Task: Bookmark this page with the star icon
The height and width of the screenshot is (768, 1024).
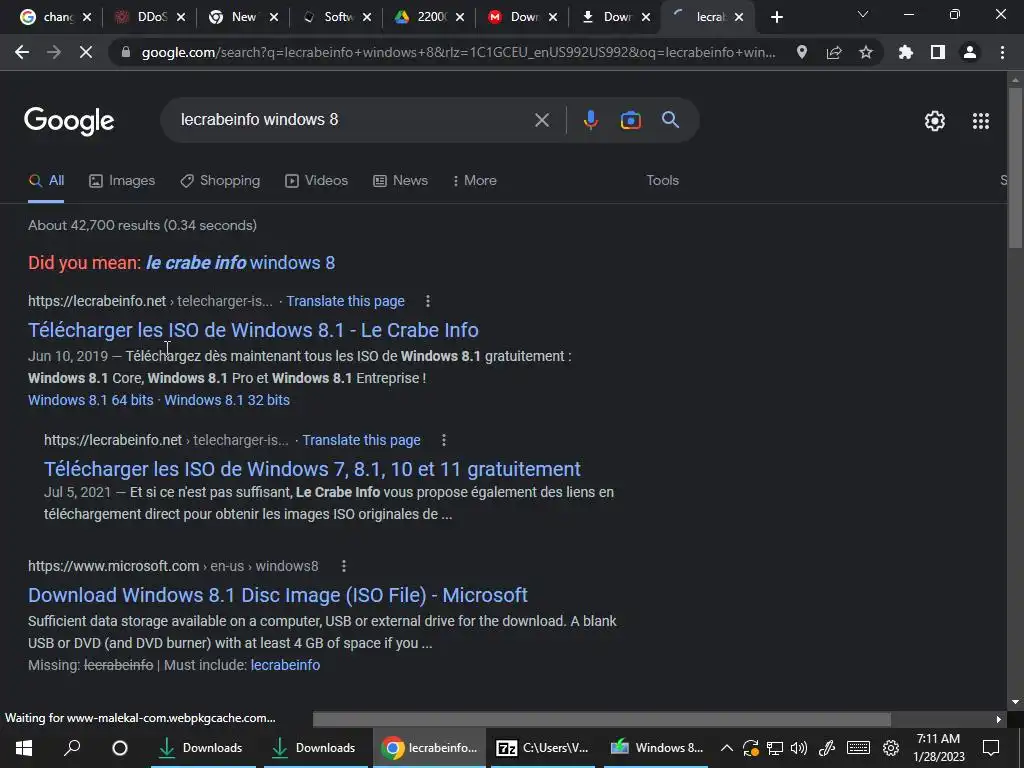Action: [866, 52]
